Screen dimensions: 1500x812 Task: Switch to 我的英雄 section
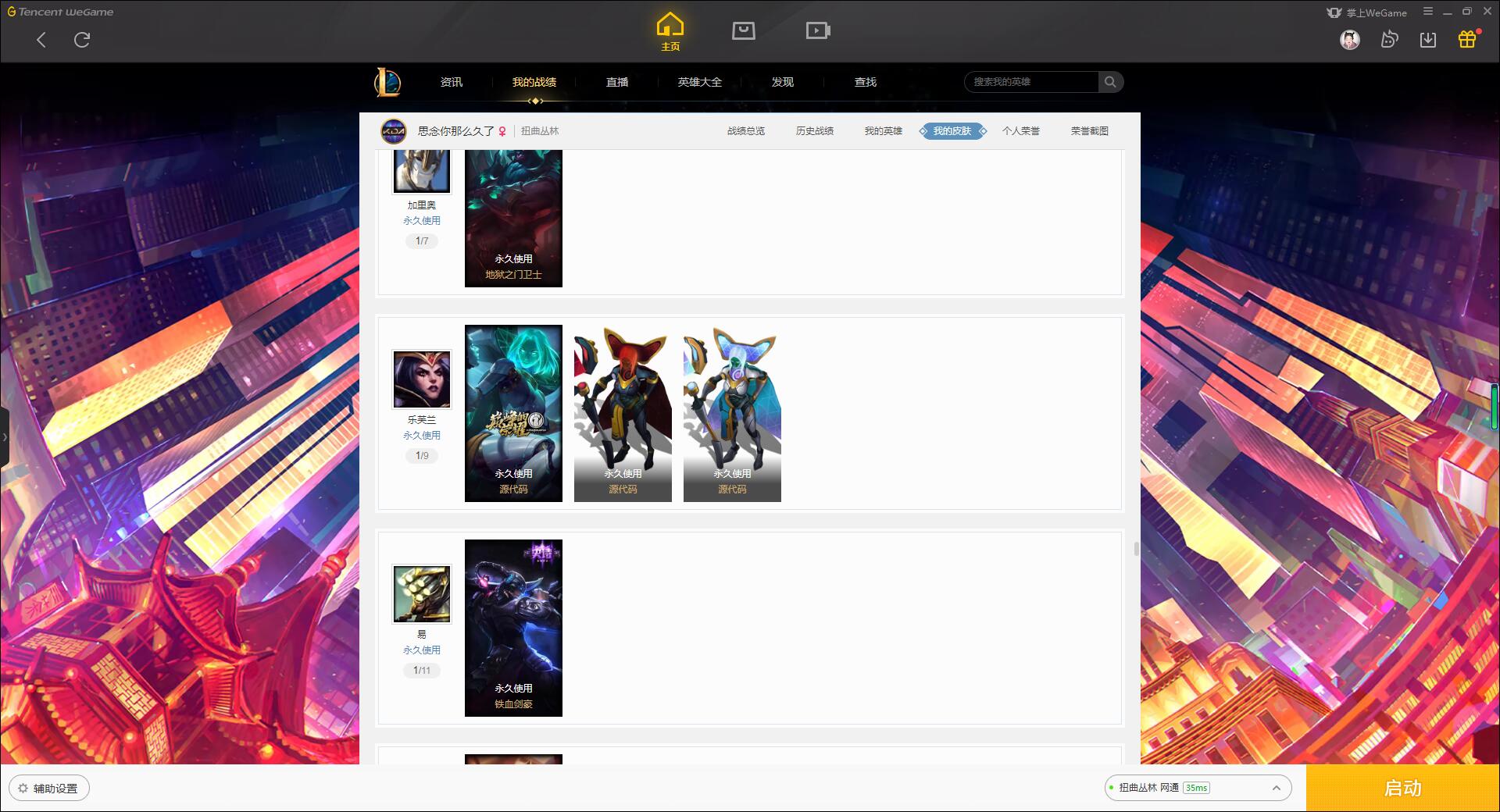pyautogui.click(x=884, y=131)
